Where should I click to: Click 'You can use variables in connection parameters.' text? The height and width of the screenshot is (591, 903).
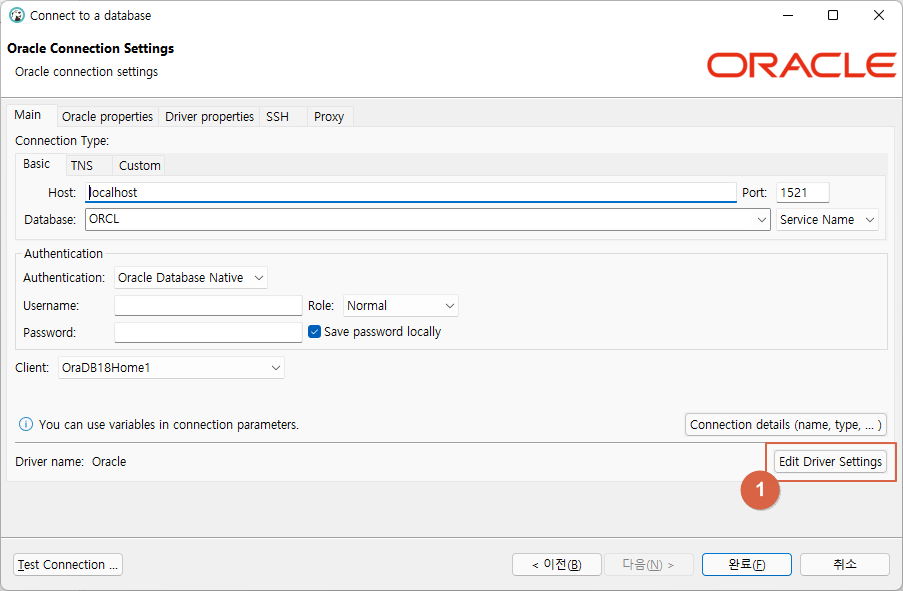pos(169,425)
